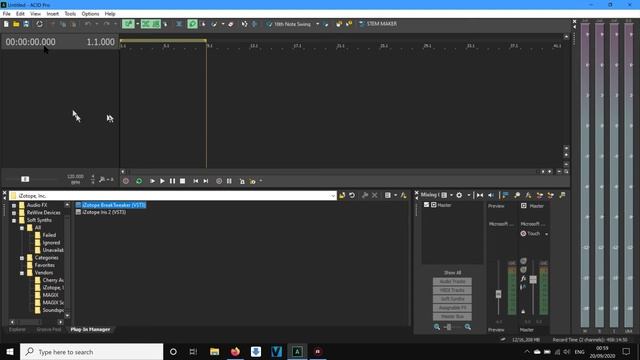Toggle loop playback in transport bar
The width and height of the screenshot is (640, 360).
coord(139,181)
